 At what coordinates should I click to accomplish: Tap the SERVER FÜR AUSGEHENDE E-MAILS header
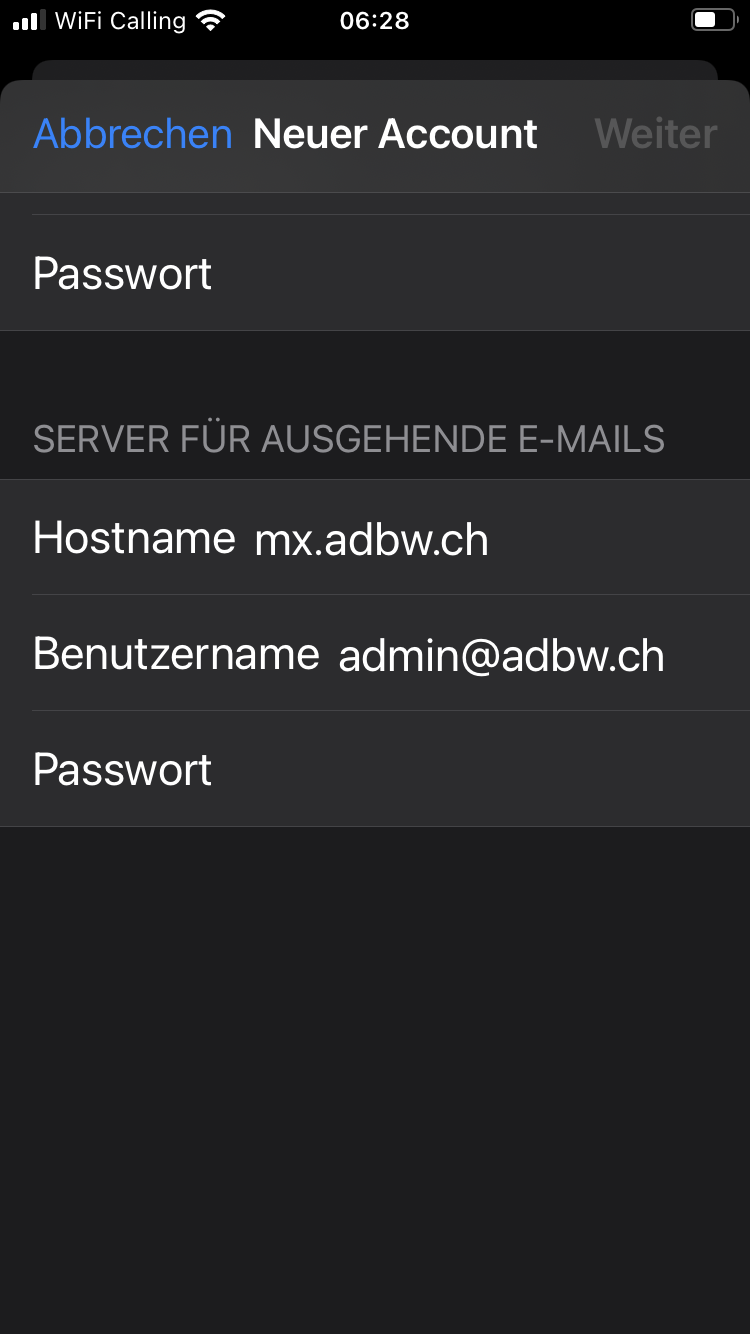[x=349, y=439]
